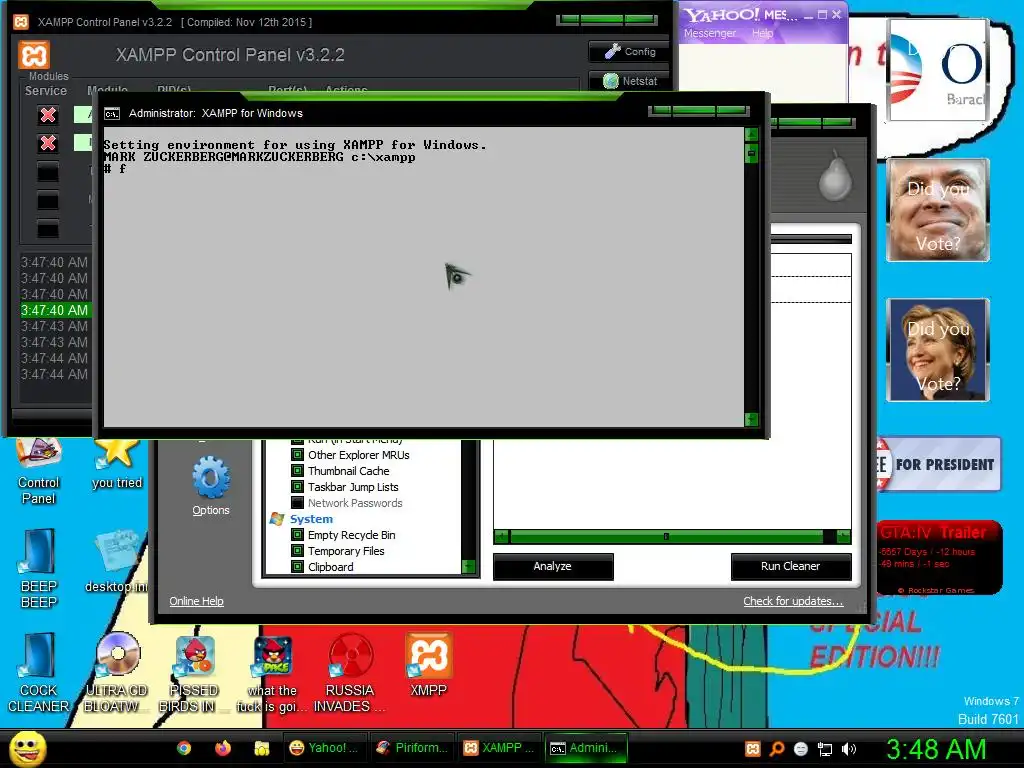Open ULTRA CD BLOATW... disc icon
The width and height of the screenshot is (1024, 768).
(117, 673)
